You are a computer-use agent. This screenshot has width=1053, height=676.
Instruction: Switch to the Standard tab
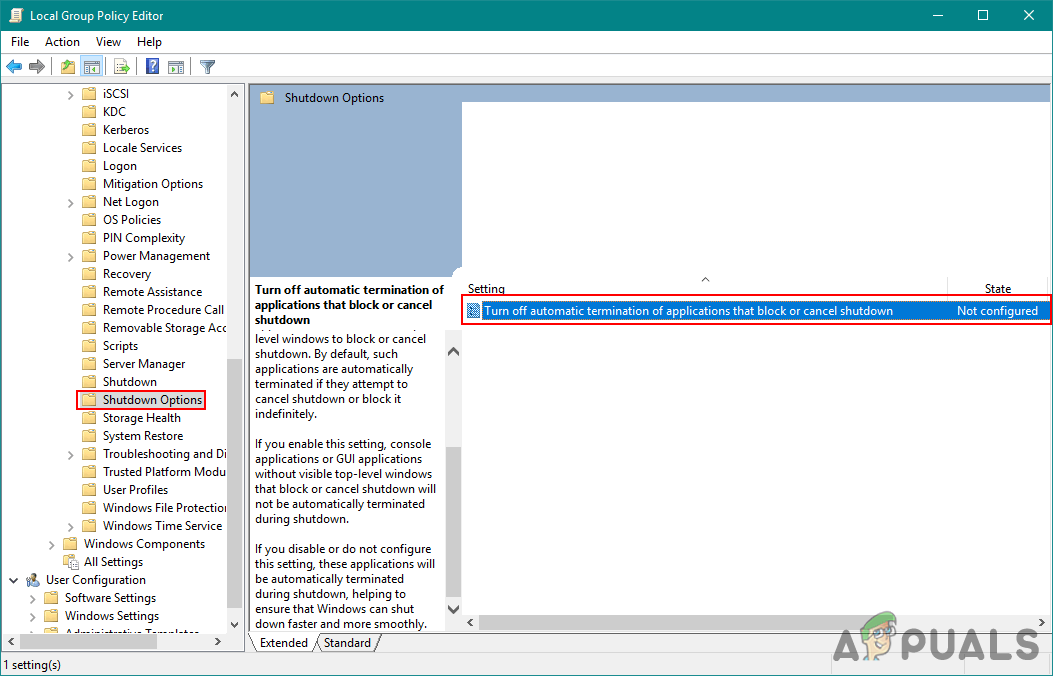[347, 642]
